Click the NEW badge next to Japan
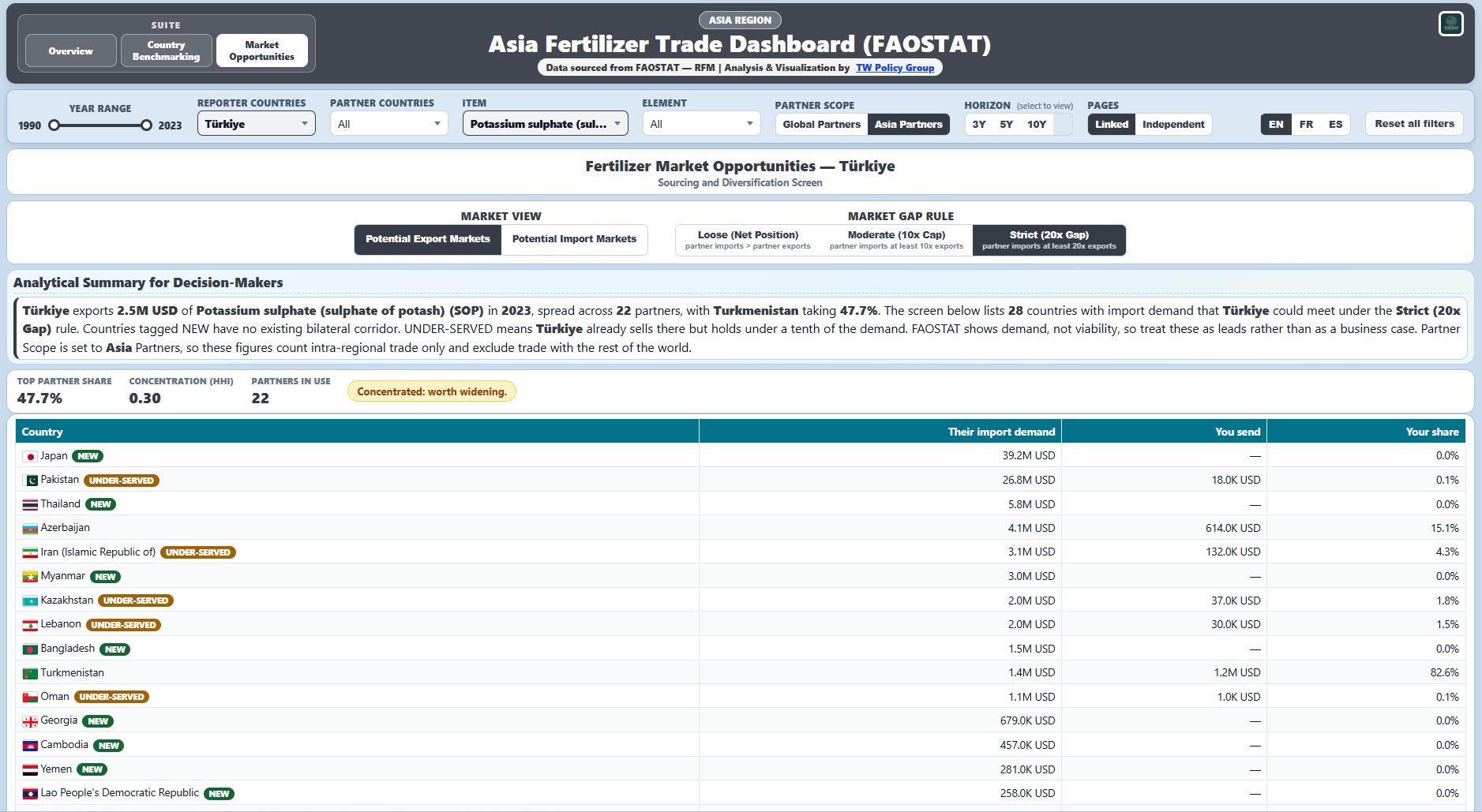1482x812 pixels. [88, 456]
